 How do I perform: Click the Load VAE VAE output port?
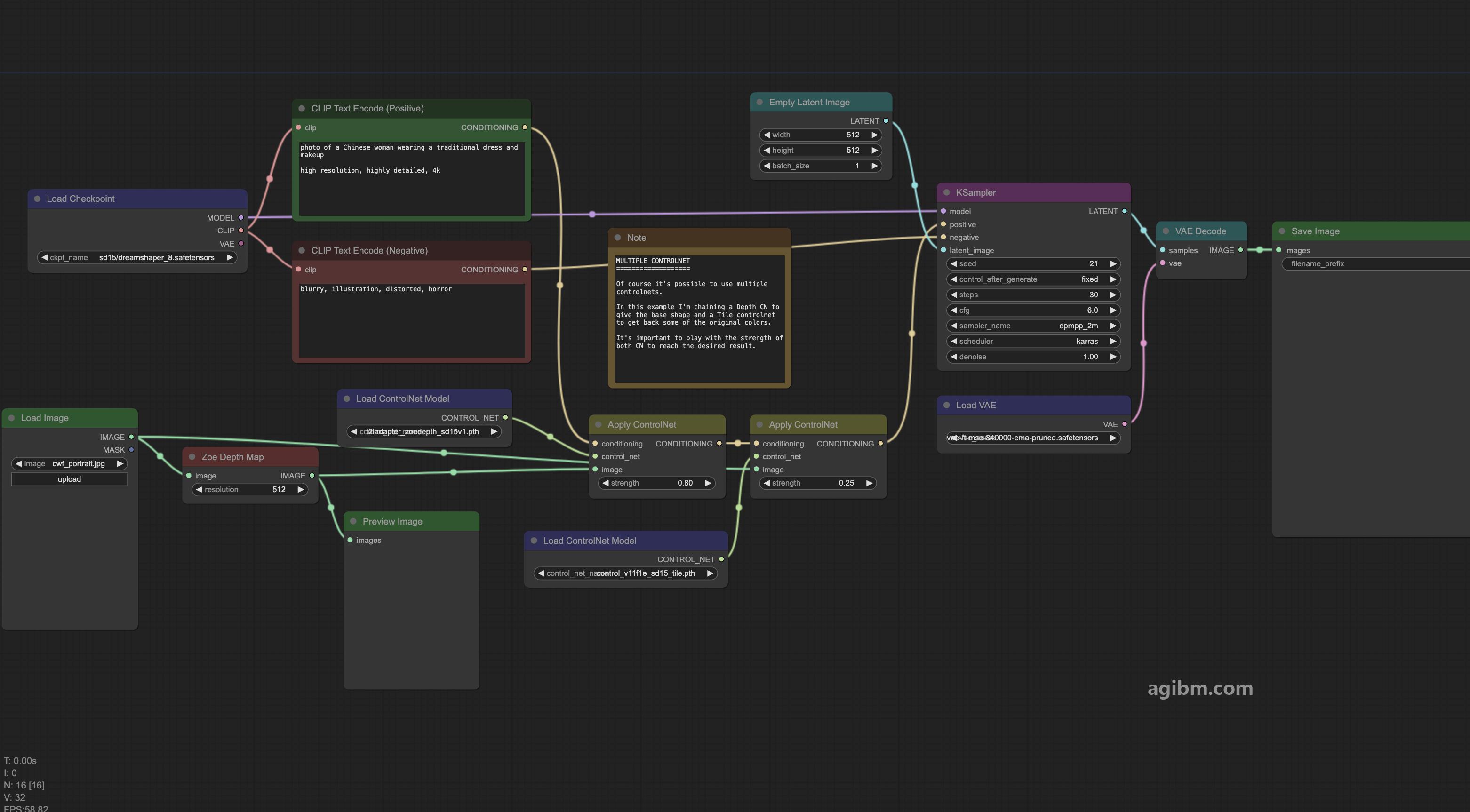(x=1124, y=424)
